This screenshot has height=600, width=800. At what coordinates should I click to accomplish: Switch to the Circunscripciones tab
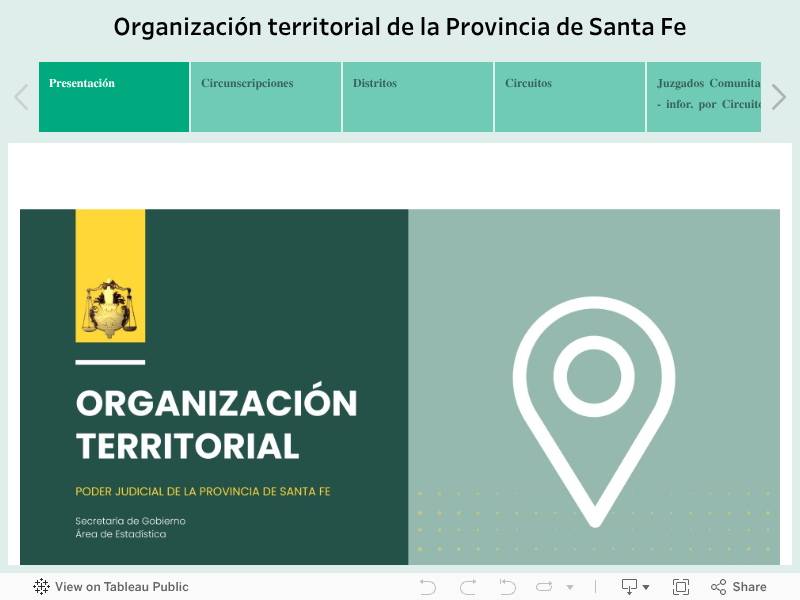point(266,97)
